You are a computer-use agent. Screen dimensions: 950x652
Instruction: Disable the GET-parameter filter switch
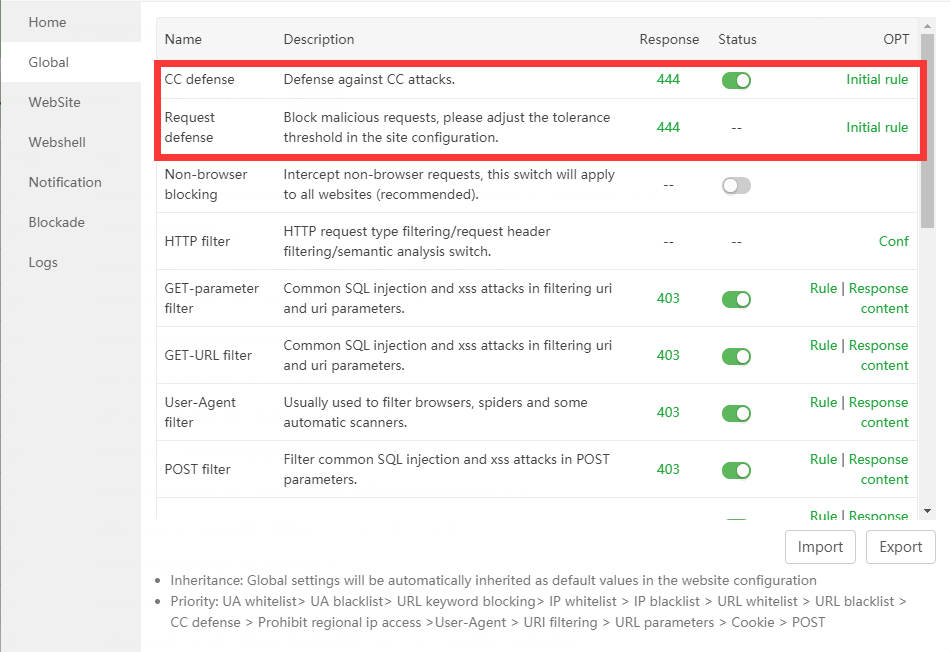(736, 299)
